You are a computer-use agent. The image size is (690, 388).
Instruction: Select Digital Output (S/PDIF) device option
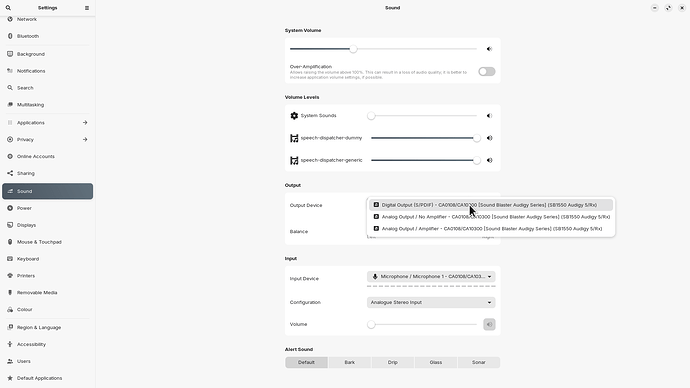(x=491, y=205)
